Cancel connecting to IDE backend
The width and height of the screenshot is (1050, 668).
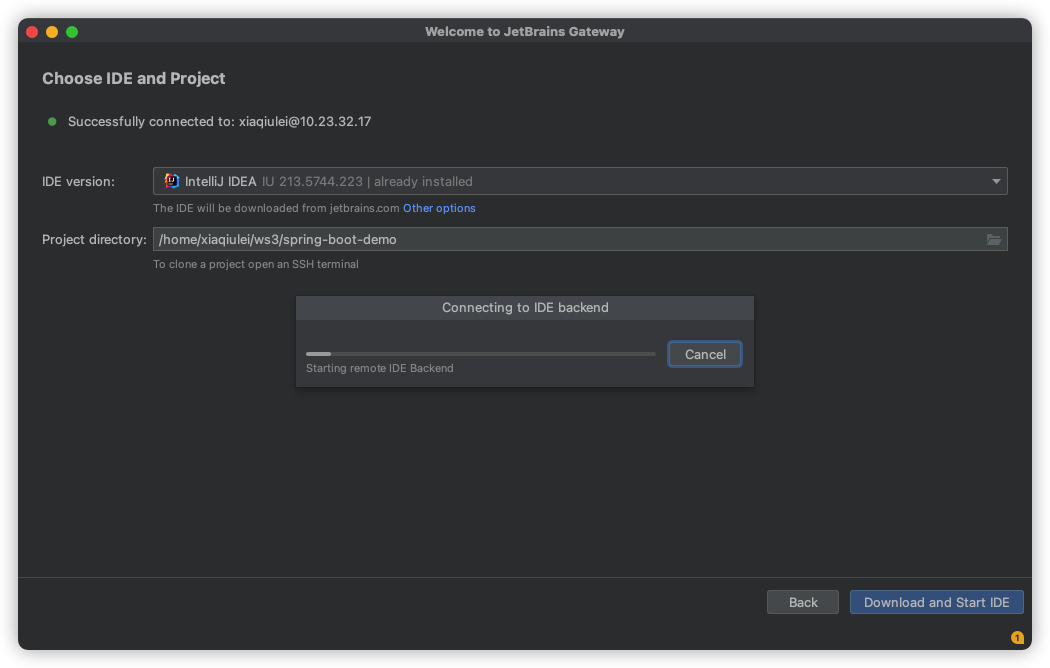tap(704, 354)
